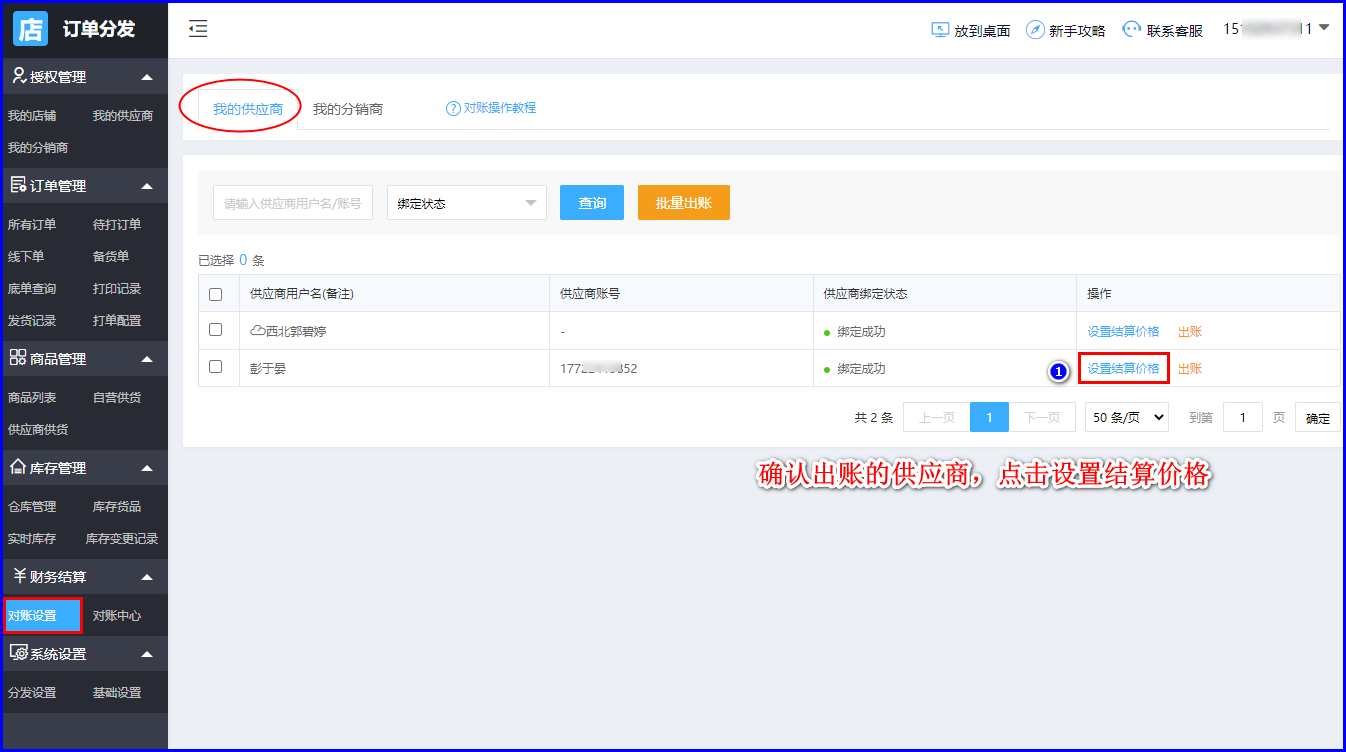The width and height of the screenshot is (1346, 752).
Task: Click the sidebar collapse hamburger icon
Action: 198,29
